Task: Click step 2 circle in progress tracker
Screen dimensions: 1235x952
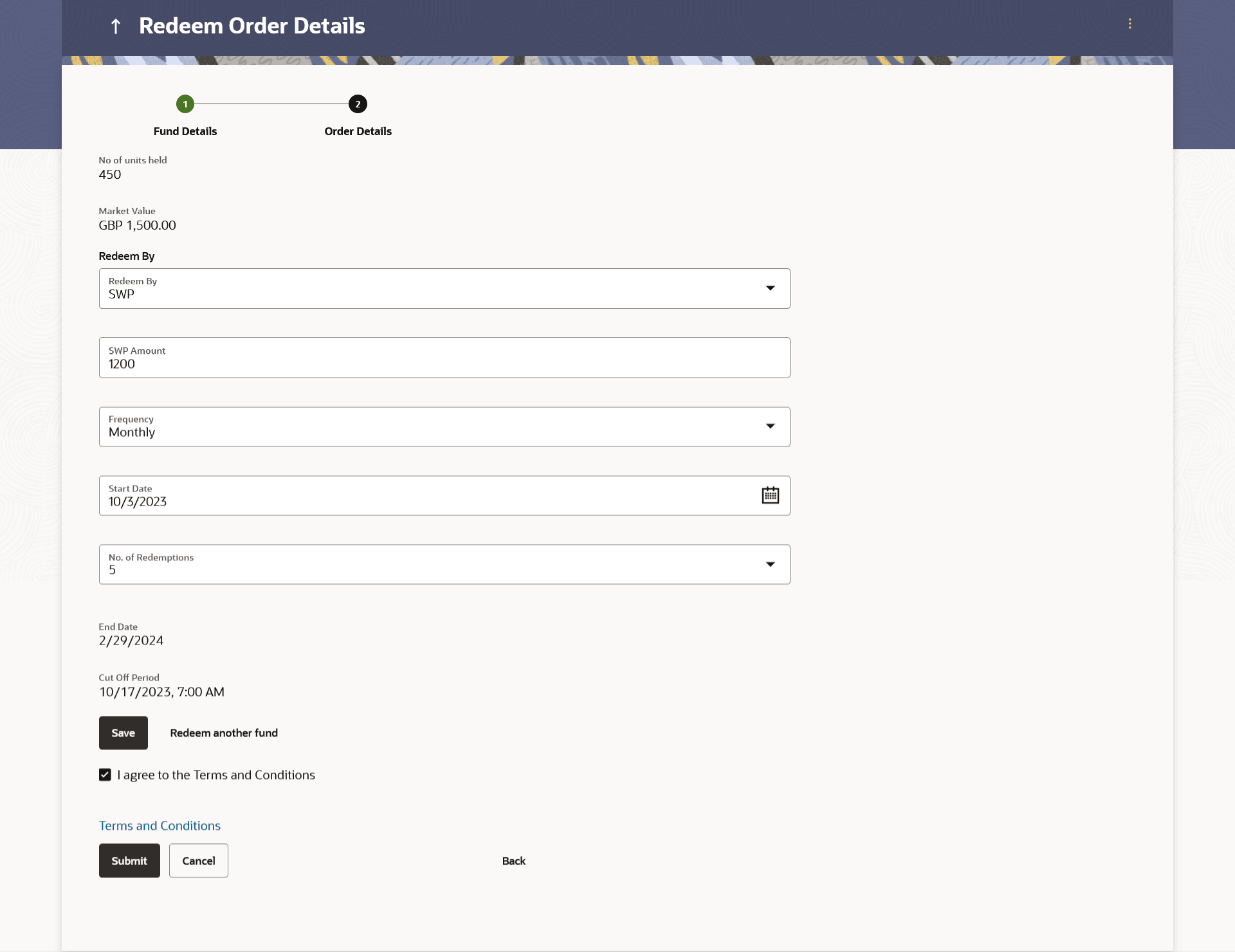Action: [x=358, y=104]
